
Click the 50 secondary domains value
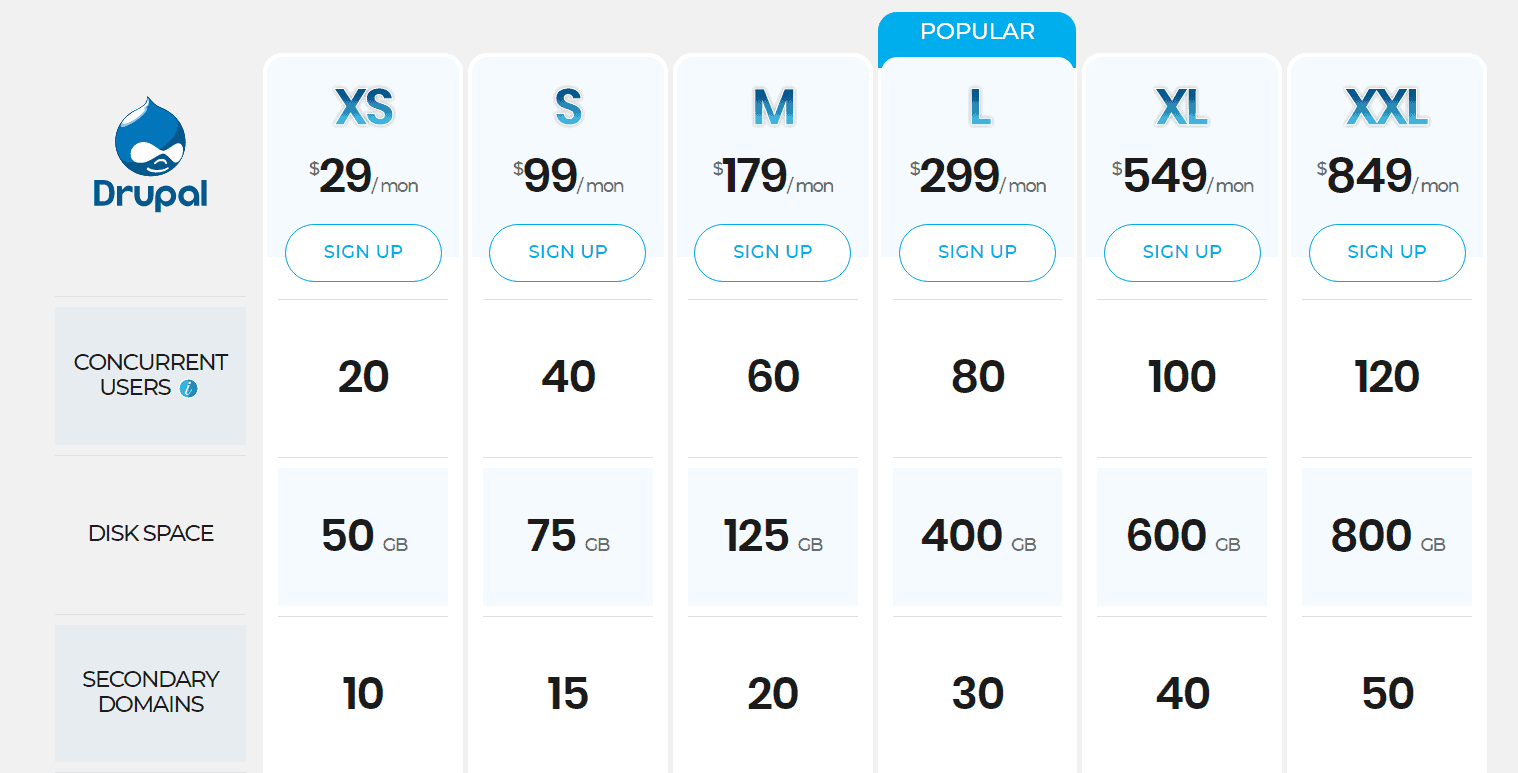click(1387, 694)
